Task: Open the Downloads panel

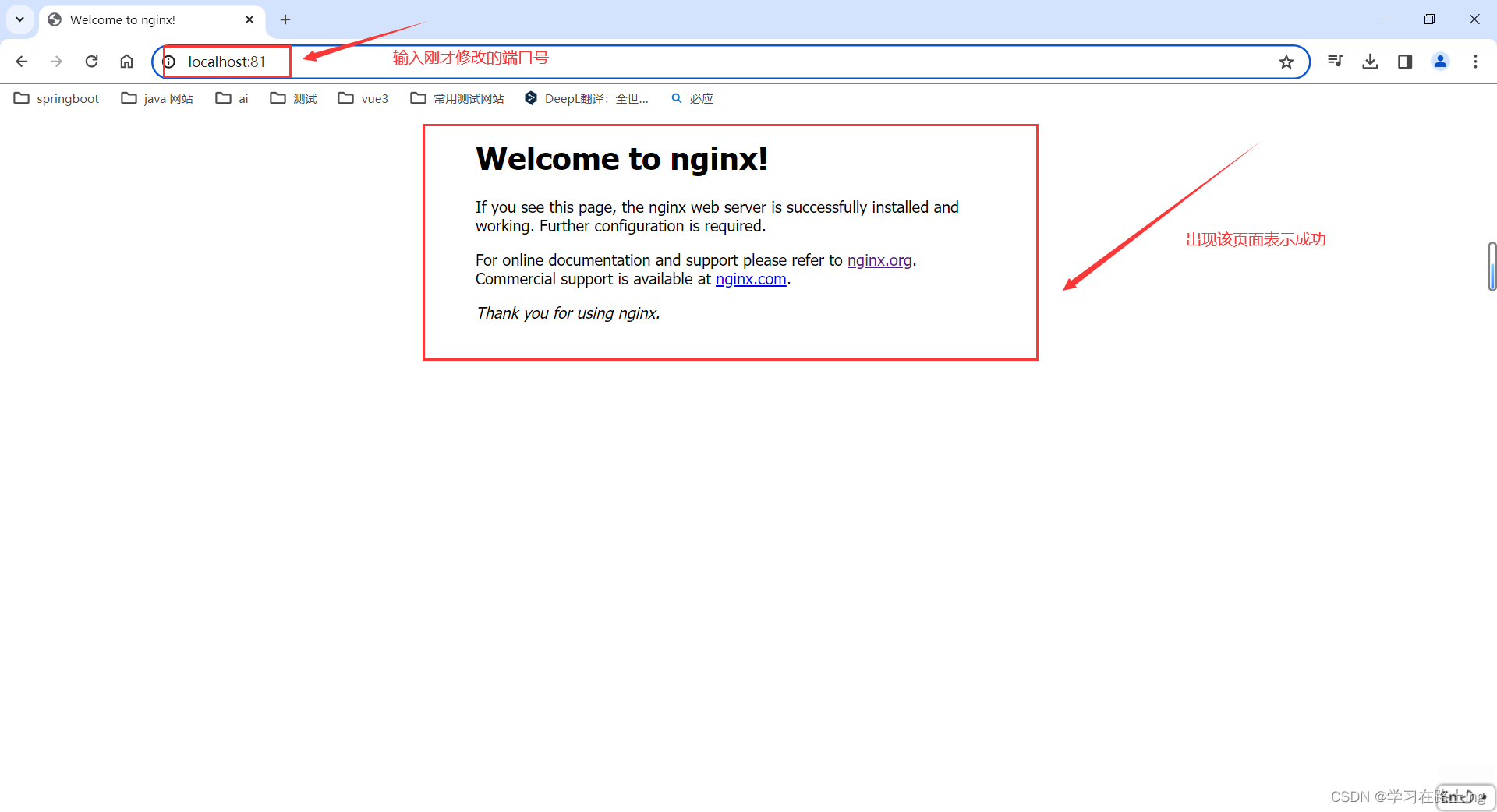Action: [1370, 61]
